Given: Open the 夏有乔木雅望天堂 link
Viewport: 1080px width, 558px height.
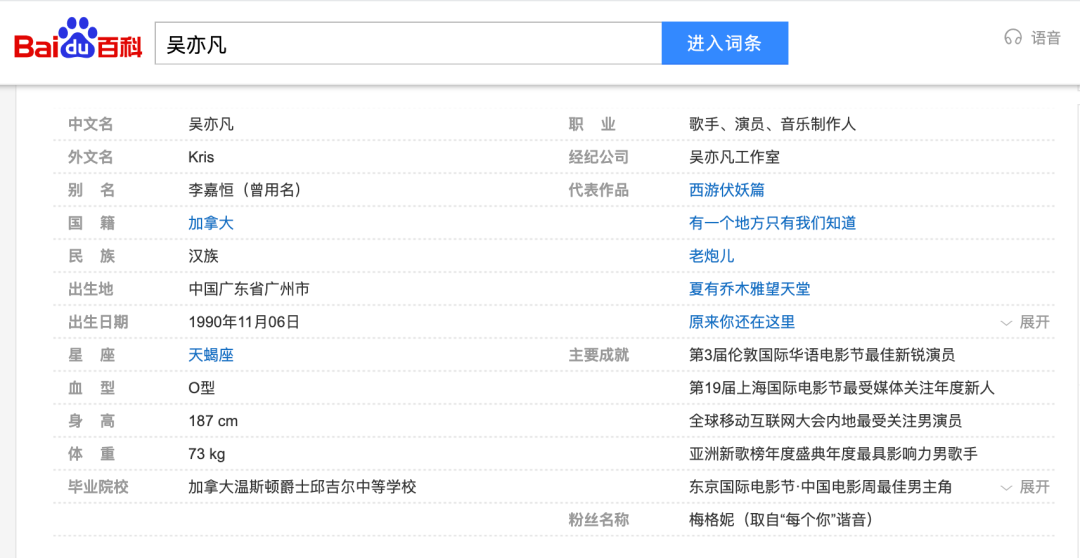Looking at the screenshot, I should [x=749, y=289].
